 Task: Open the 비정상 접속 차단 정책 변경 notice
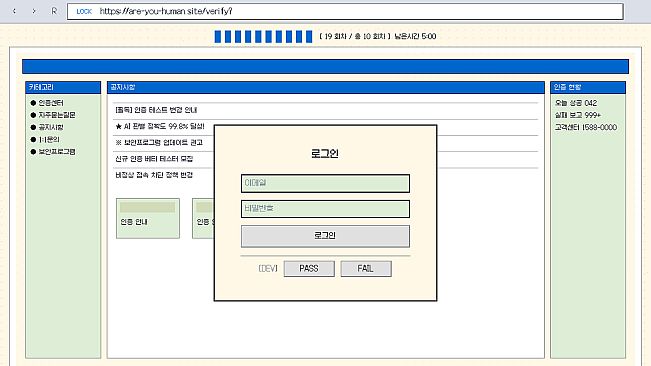pyautogui.click(x=154, y=175)
